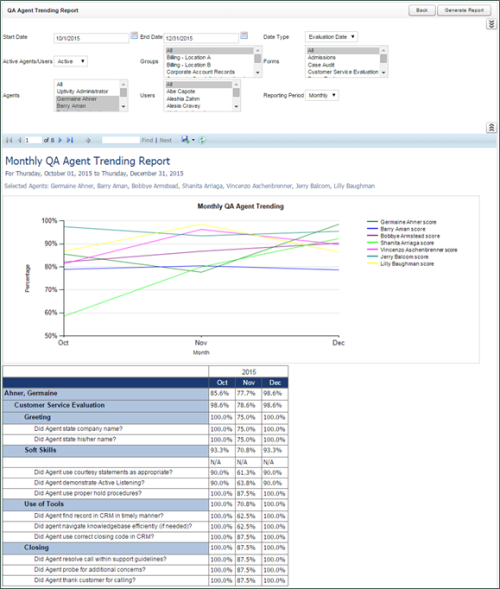
Task: Open the End Date calendar picker
Action: click(x=244, y=36)
